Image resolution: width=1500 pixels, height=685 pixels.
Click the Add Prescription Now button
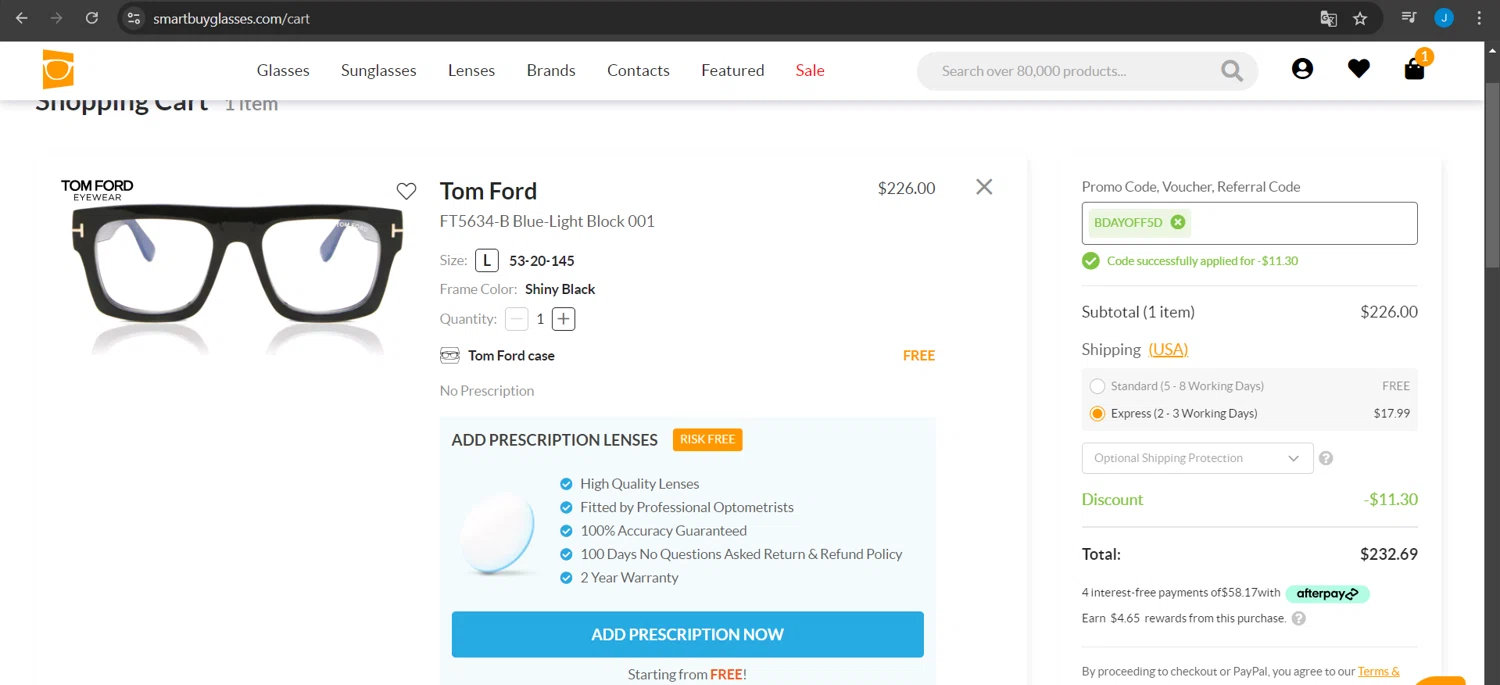(687, 634)
